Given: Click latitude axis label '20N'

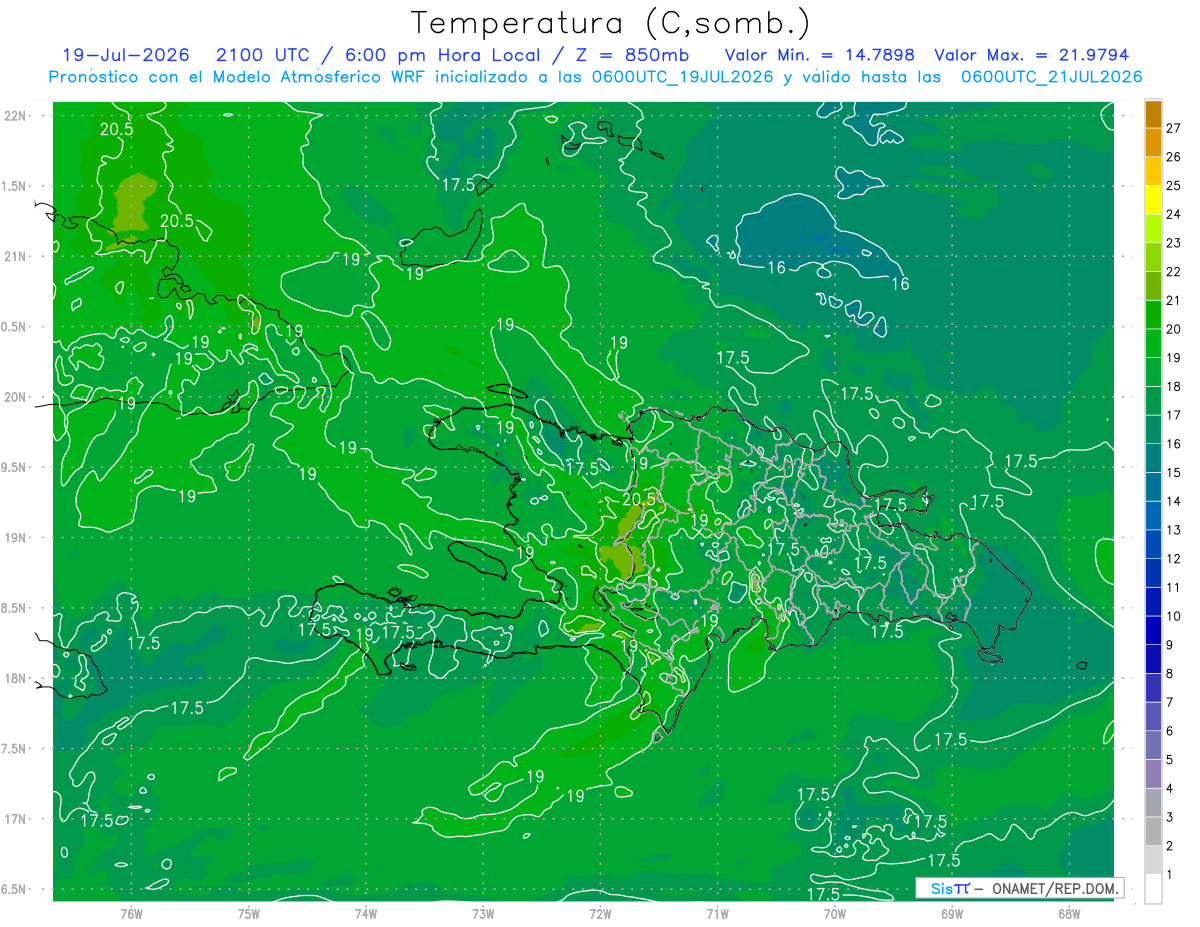Looking at the screenshot, I should click(15, 397).
